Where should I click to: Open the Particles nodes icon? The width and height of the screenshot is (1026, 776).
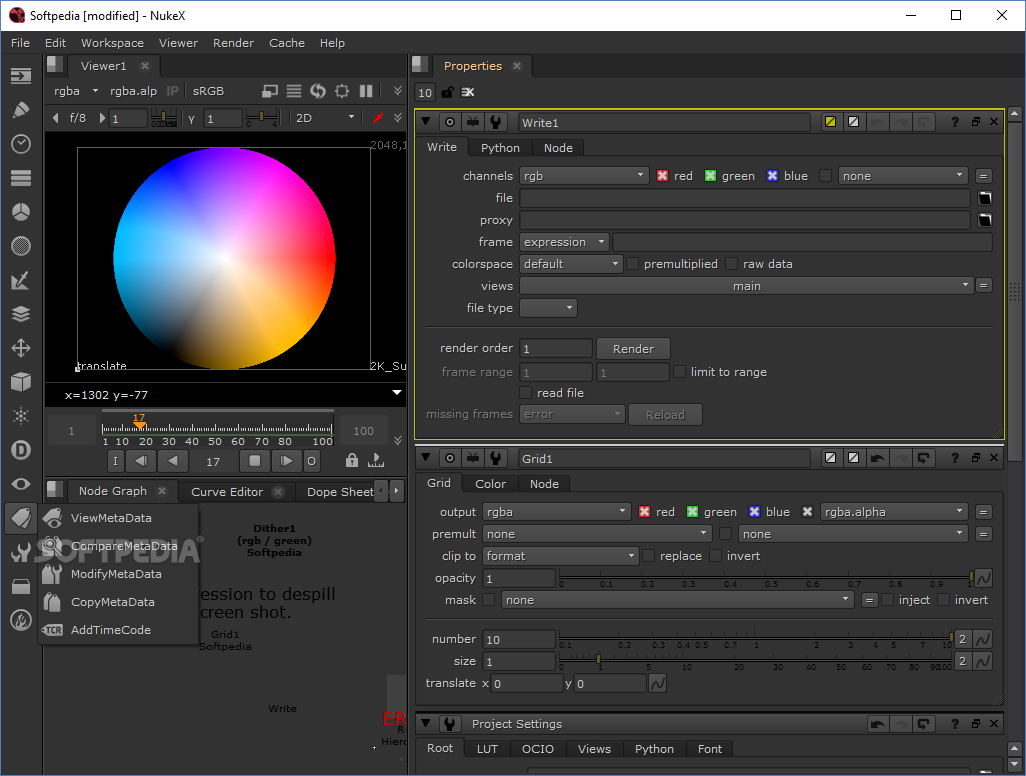[x=21, y=415]
